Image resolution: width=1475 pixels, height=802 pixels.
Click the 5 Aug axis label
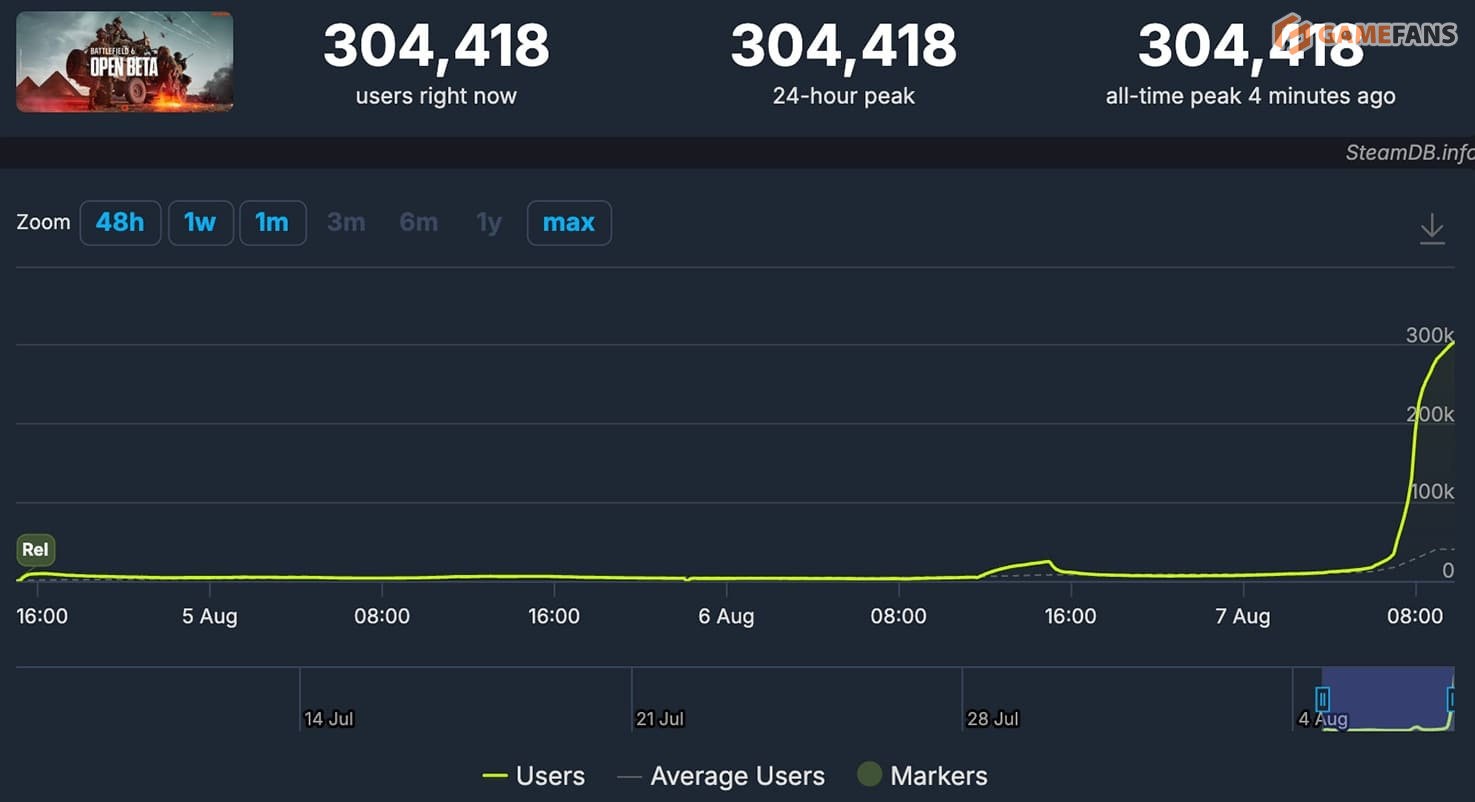[x=210, y=617]
